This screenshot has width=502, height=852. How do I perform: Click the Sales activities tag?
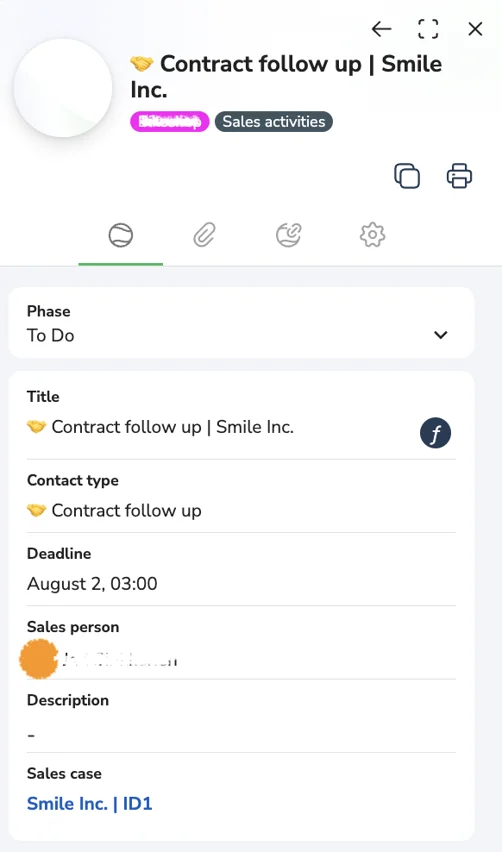tap(274, 122)
